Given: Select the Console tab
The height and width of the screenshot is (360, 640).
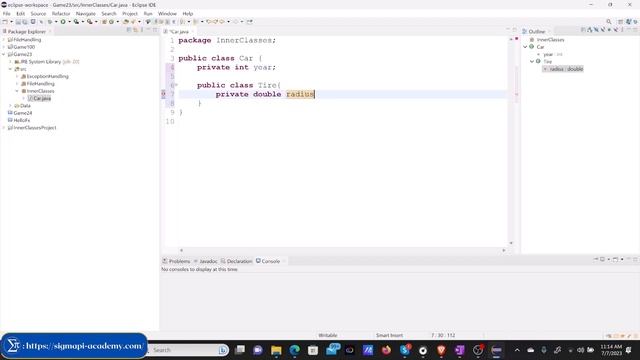Looking at the screenshot, I should [268, 261].
